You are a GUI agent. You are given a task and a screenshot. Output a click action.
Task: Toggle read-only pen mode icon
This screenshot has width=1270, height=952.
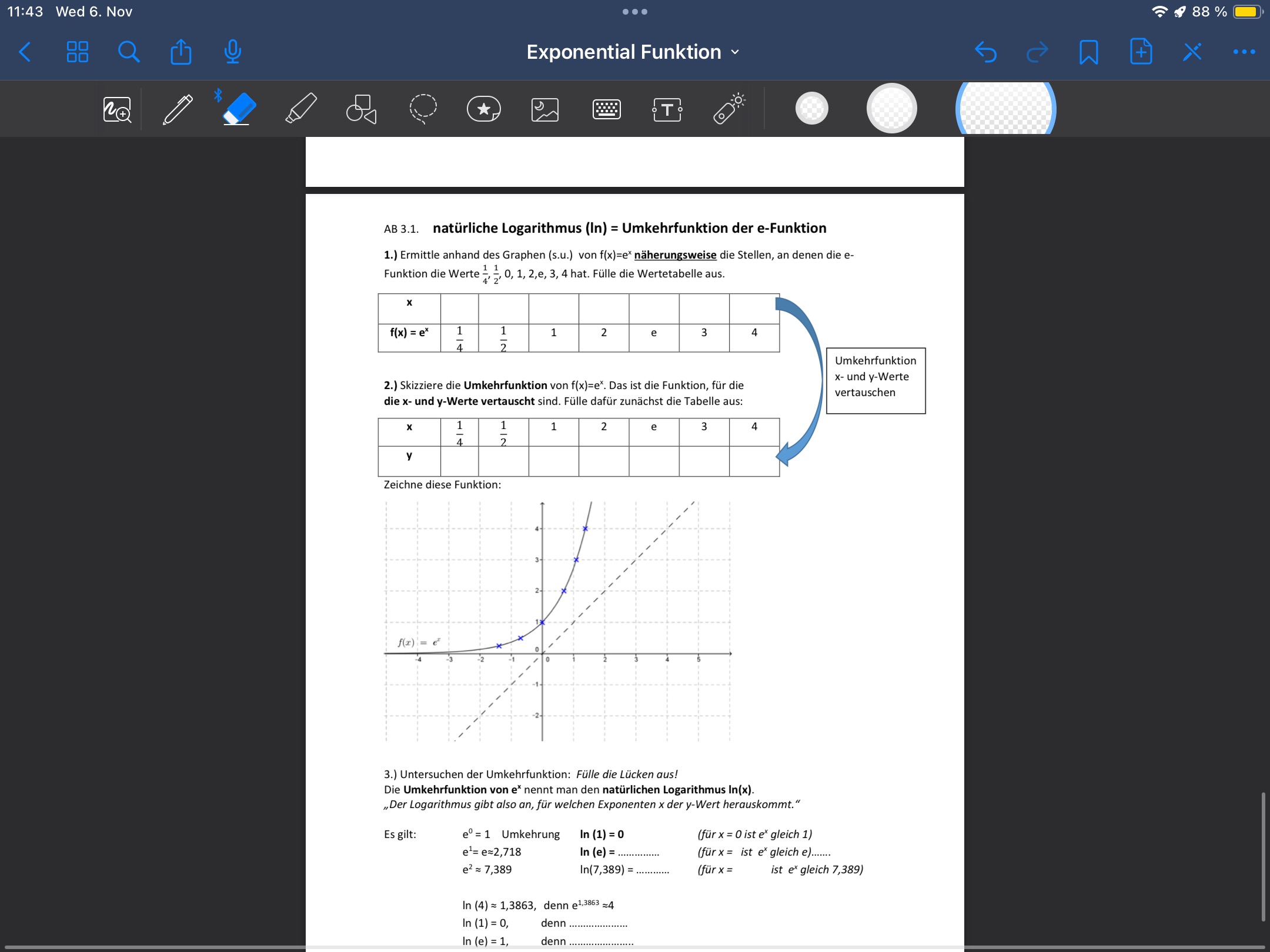tap(1192, 52)
